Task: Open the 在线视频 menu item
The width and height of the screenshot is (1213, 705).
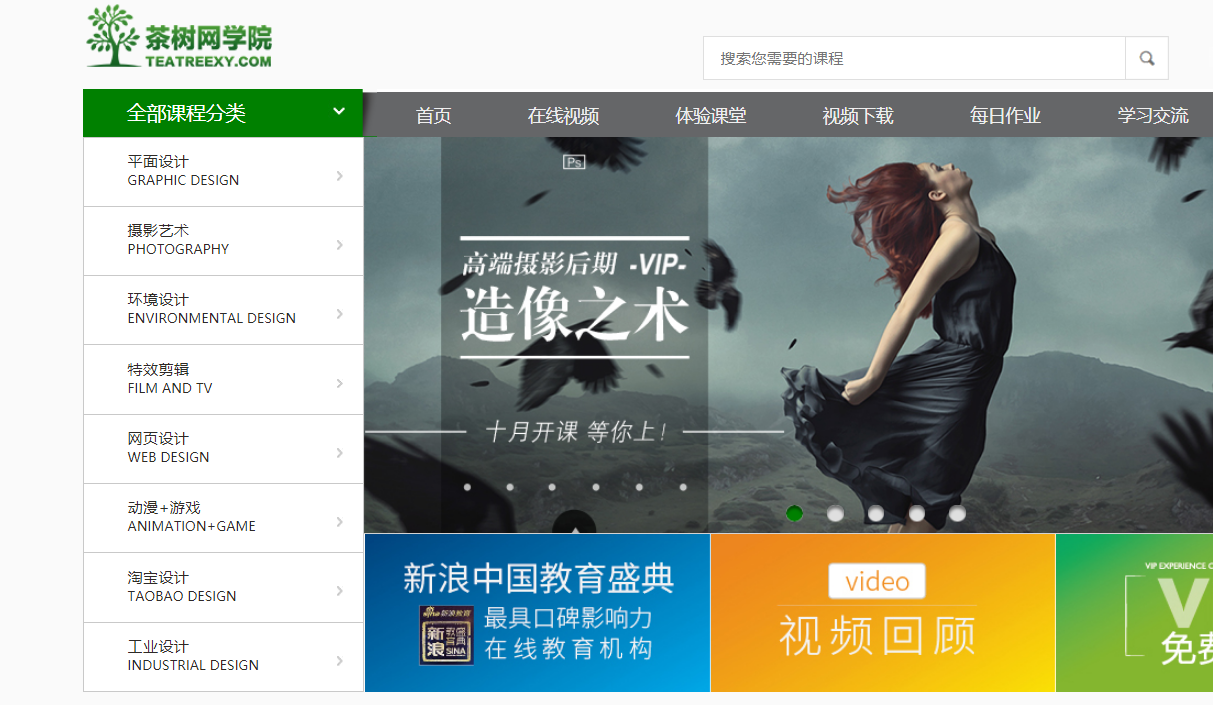Action: tap(563, 115)
